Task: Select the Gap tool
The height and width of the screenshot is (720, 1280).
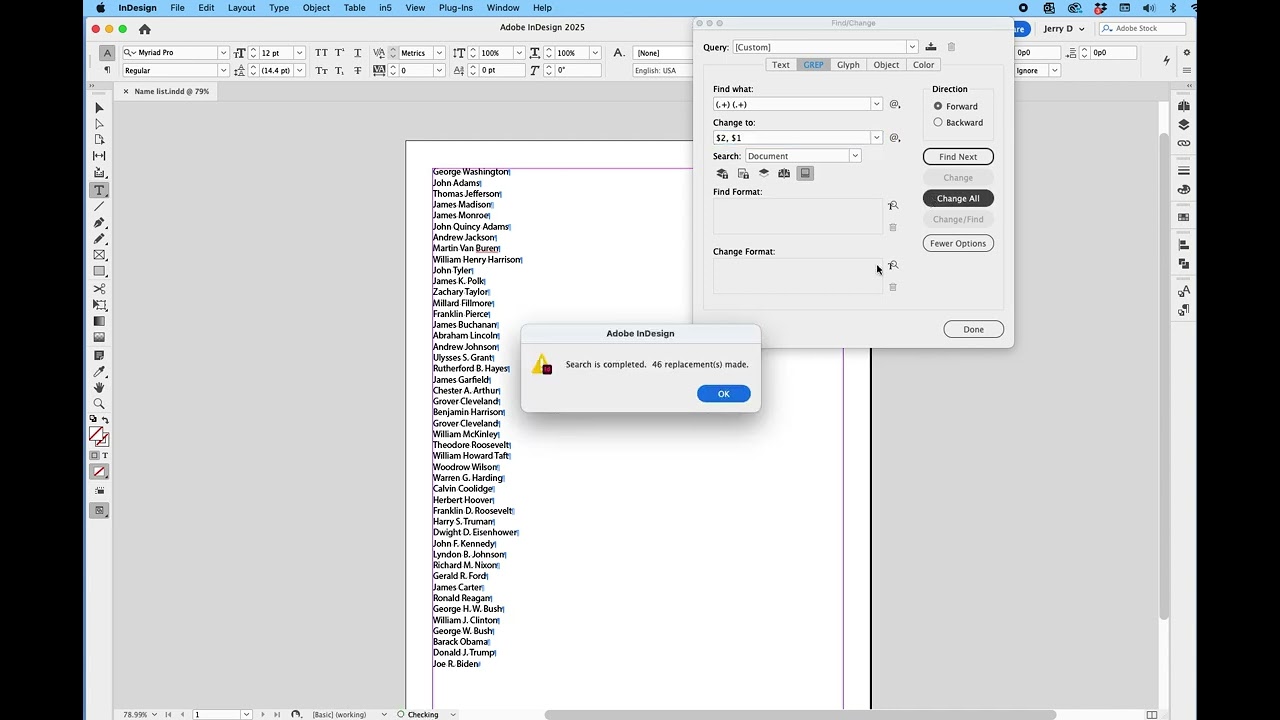Action: [x=99, y=156]
